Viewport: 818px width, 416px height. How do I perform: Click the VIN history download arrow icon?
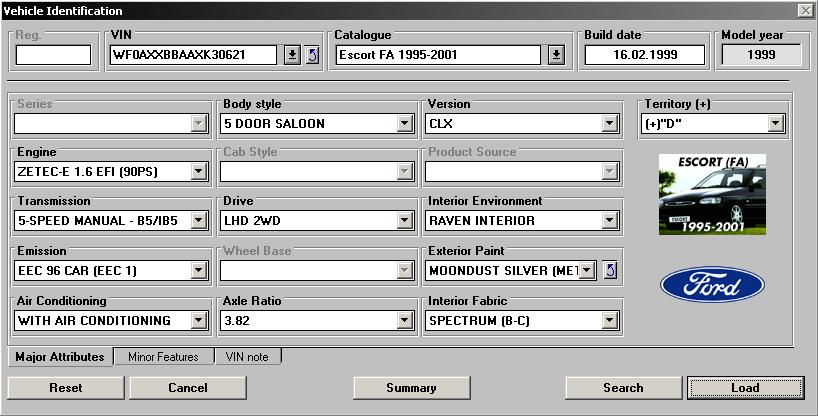(x=291, y=55)
